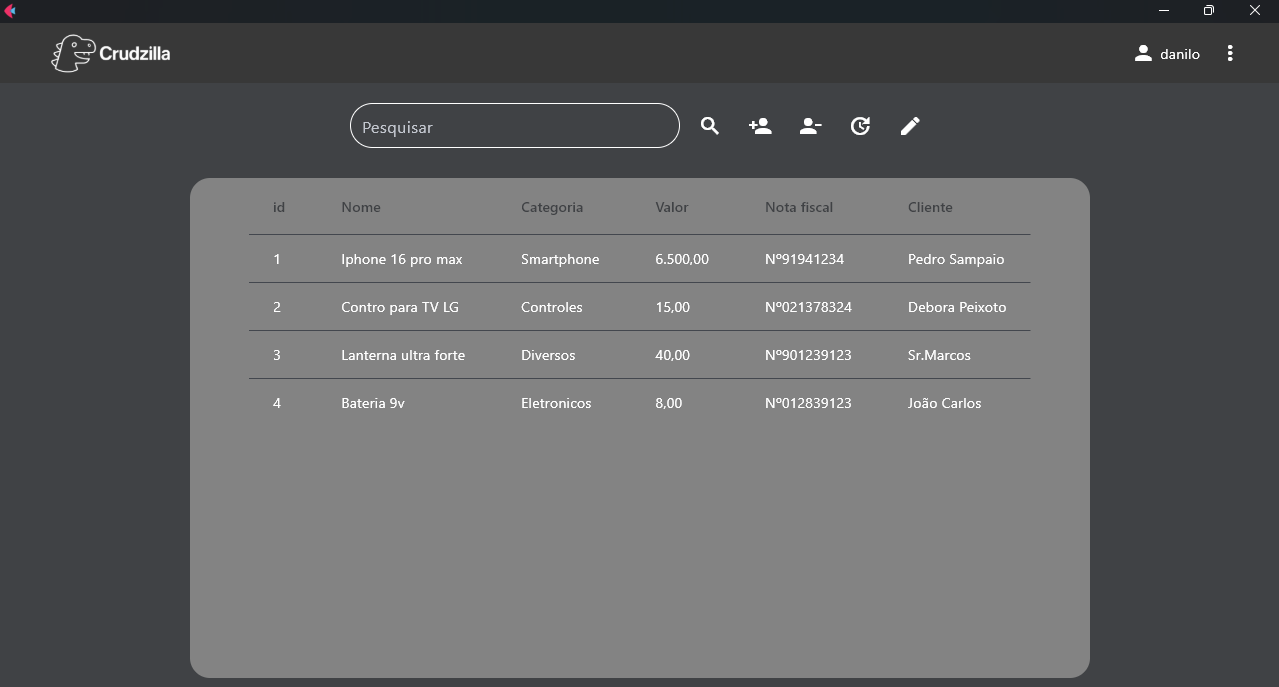This screenshot has width=1279, height=687.
Task: Click the app icon in title bar
Action: click(x=10, y=11)
